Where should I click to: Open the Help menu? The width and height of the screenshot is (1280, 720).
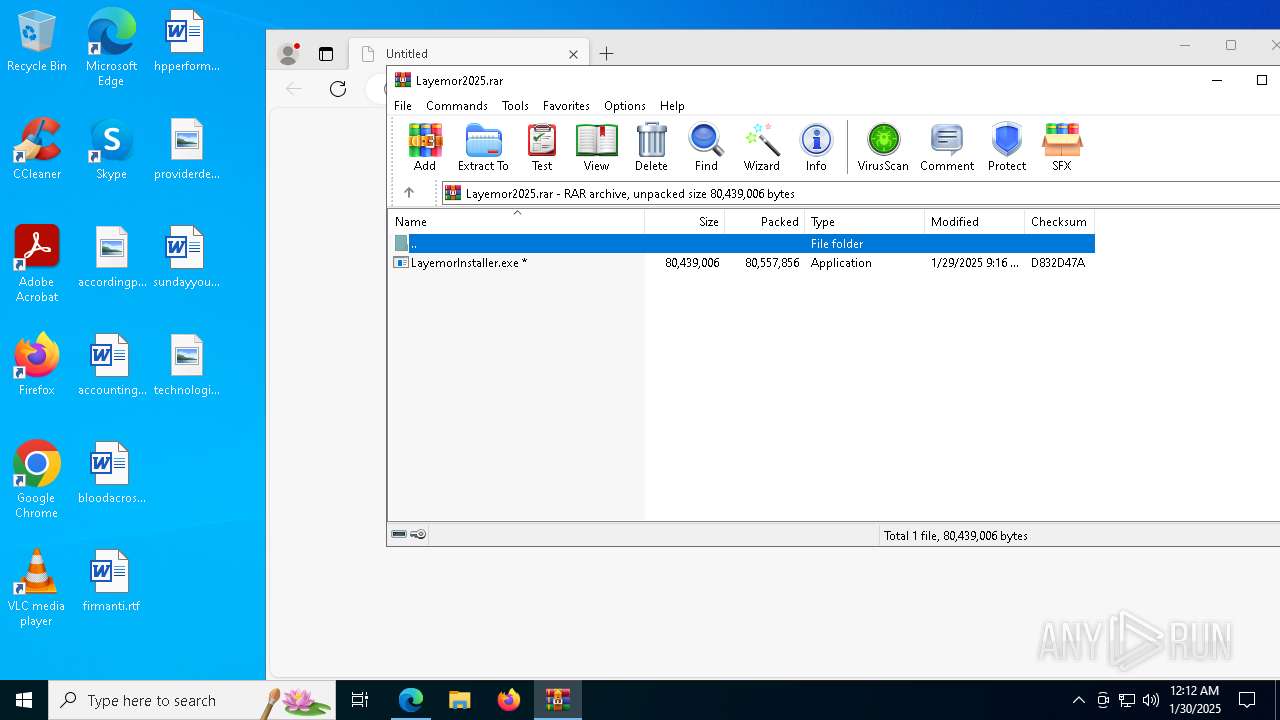pyautogui.click(x=672, y=106)
